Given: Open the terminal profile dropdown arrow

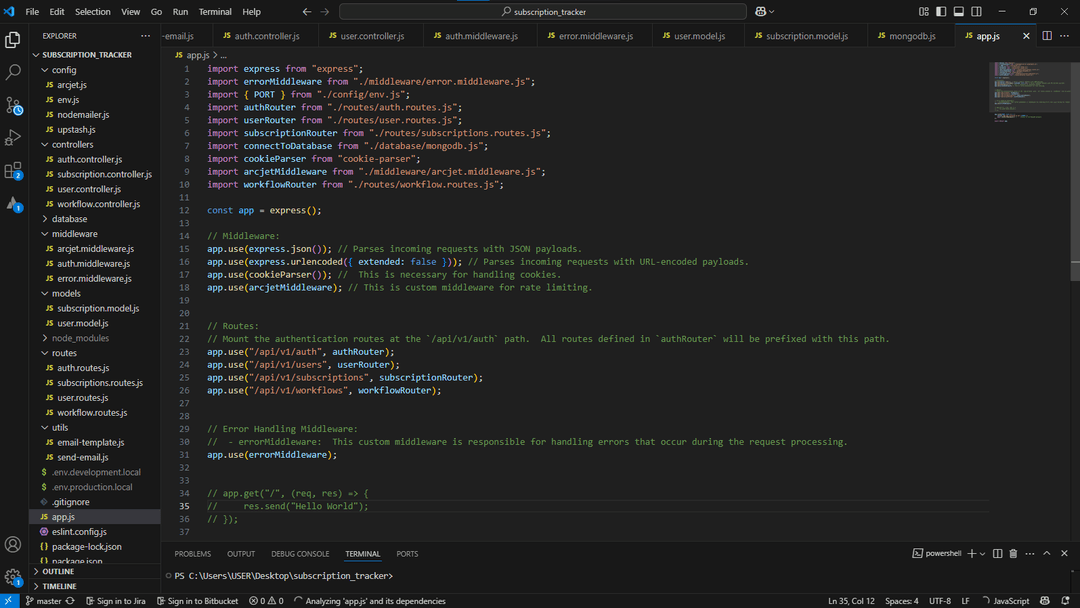Looking at the screenshot, I should point(982,553).
